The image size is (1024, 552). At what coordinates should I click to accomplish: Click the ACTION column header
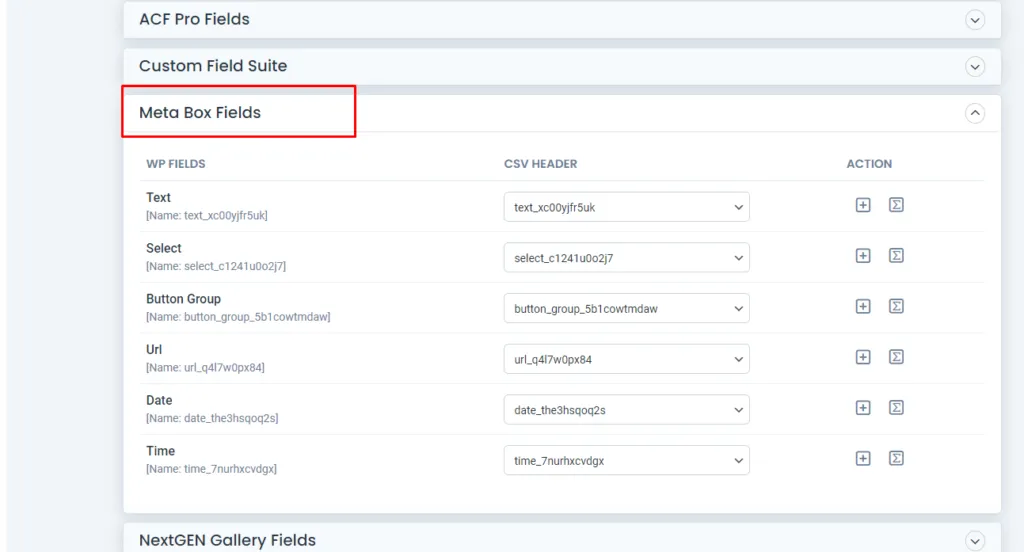[x=869, y=164]
